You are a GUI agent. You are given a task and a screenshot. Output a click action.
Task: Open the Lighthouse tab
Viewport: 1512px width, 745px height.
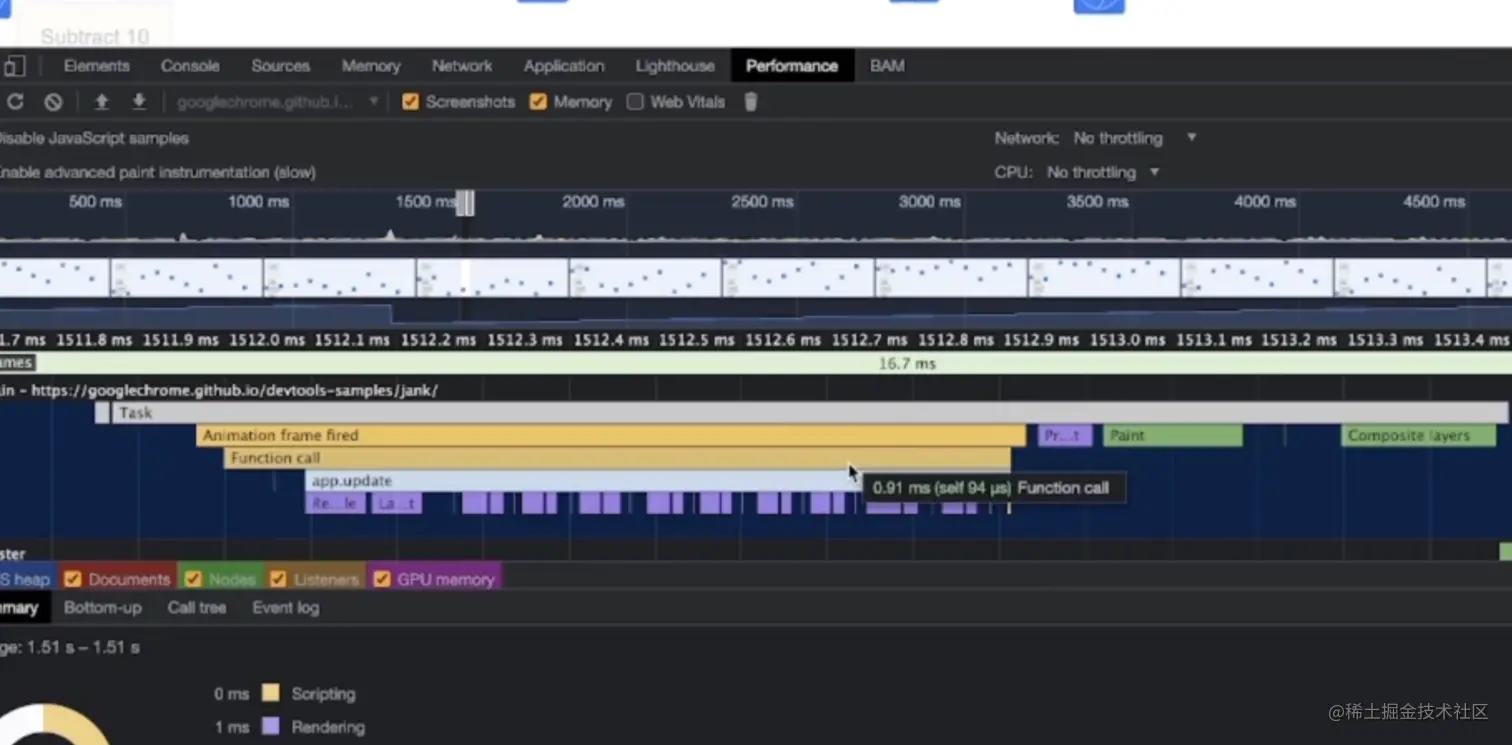tap(675, 66)
